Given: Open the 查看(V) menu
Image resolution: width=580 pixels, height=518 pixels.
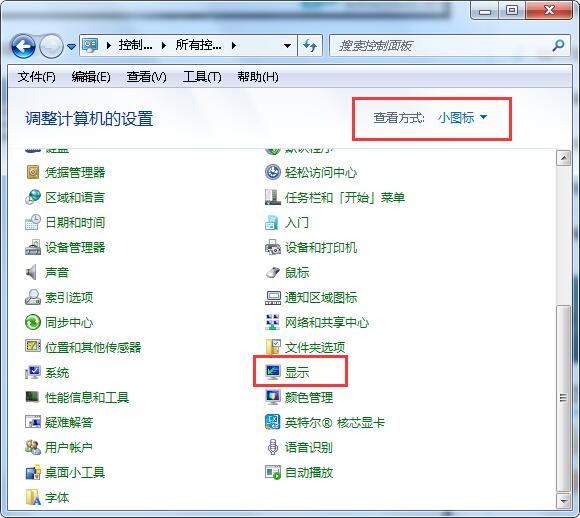Looking at the screenshot, I should click(x=146, y=77).
